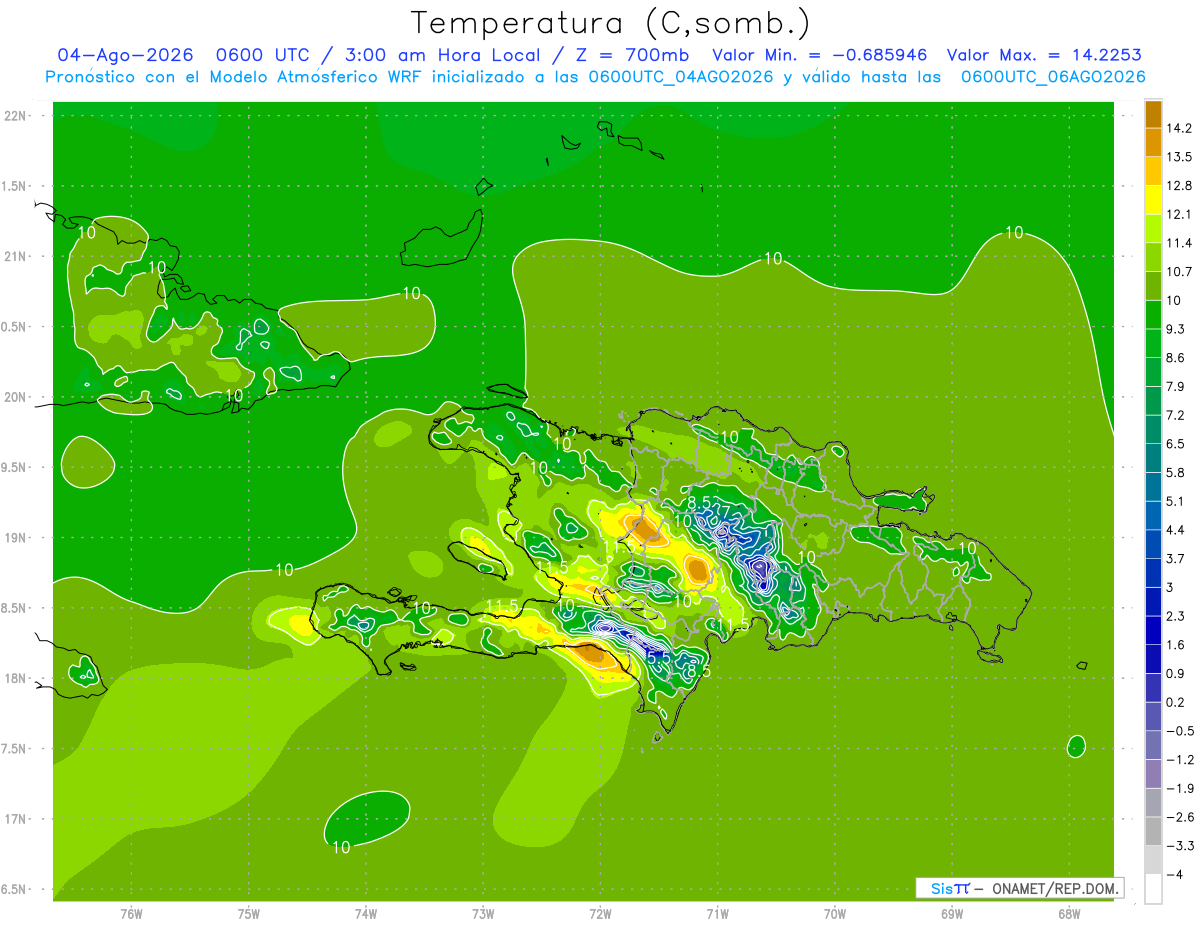This screenshot has height=927, width=1200.
Task: Pick the dark orange swatch above 14.2
Action: tap(1153, 114)
